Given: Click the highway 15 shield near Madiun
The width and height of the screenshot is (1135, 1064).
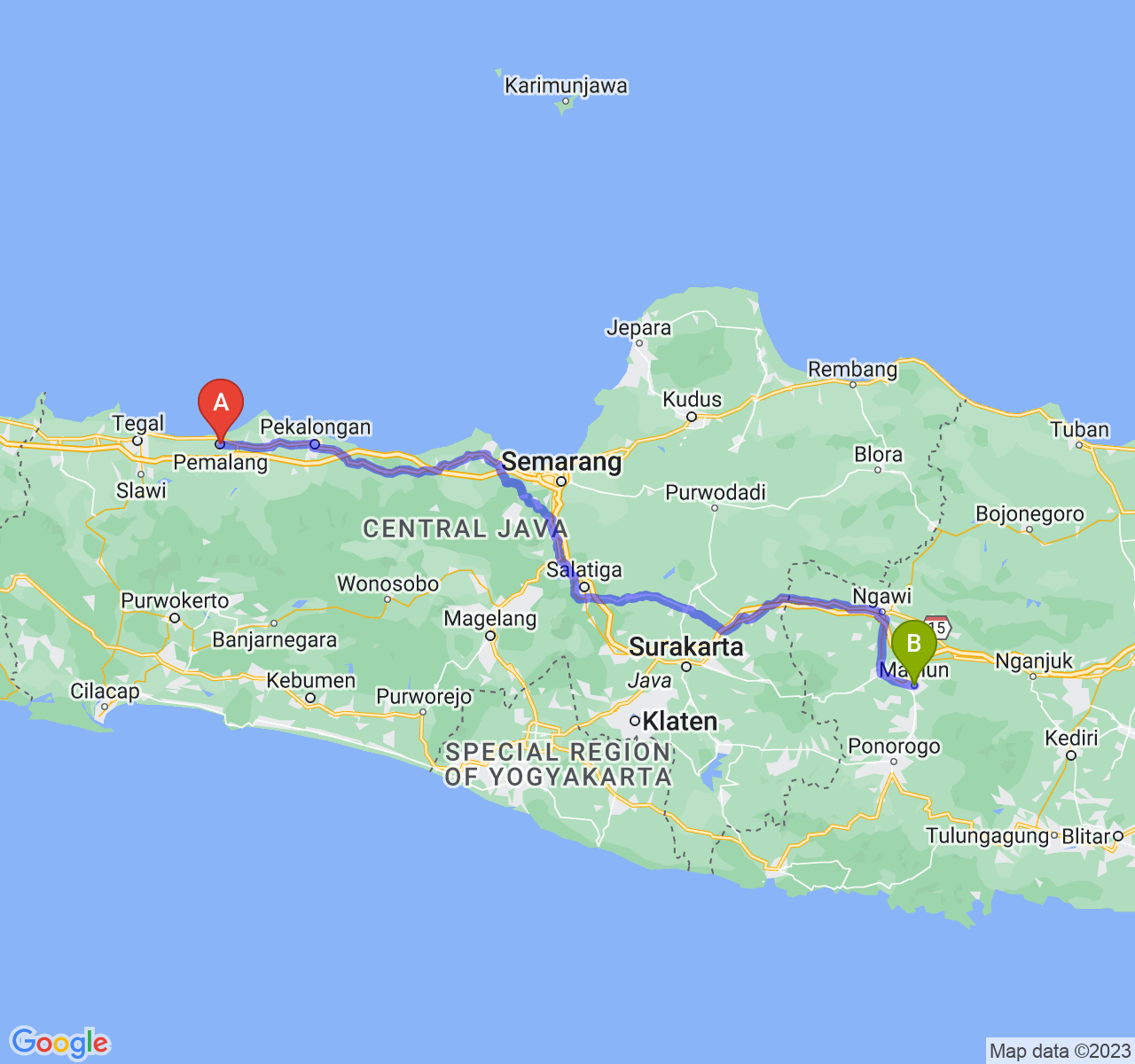Looking at the screenshot, I should [939, 627].
